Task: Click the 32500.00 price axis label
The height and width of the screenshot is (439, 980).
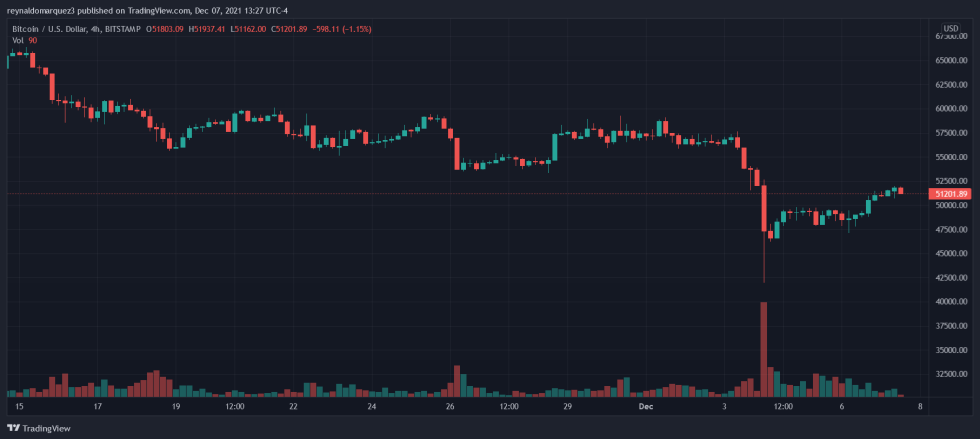Action: pyautogui.click(x=951, y=375)
